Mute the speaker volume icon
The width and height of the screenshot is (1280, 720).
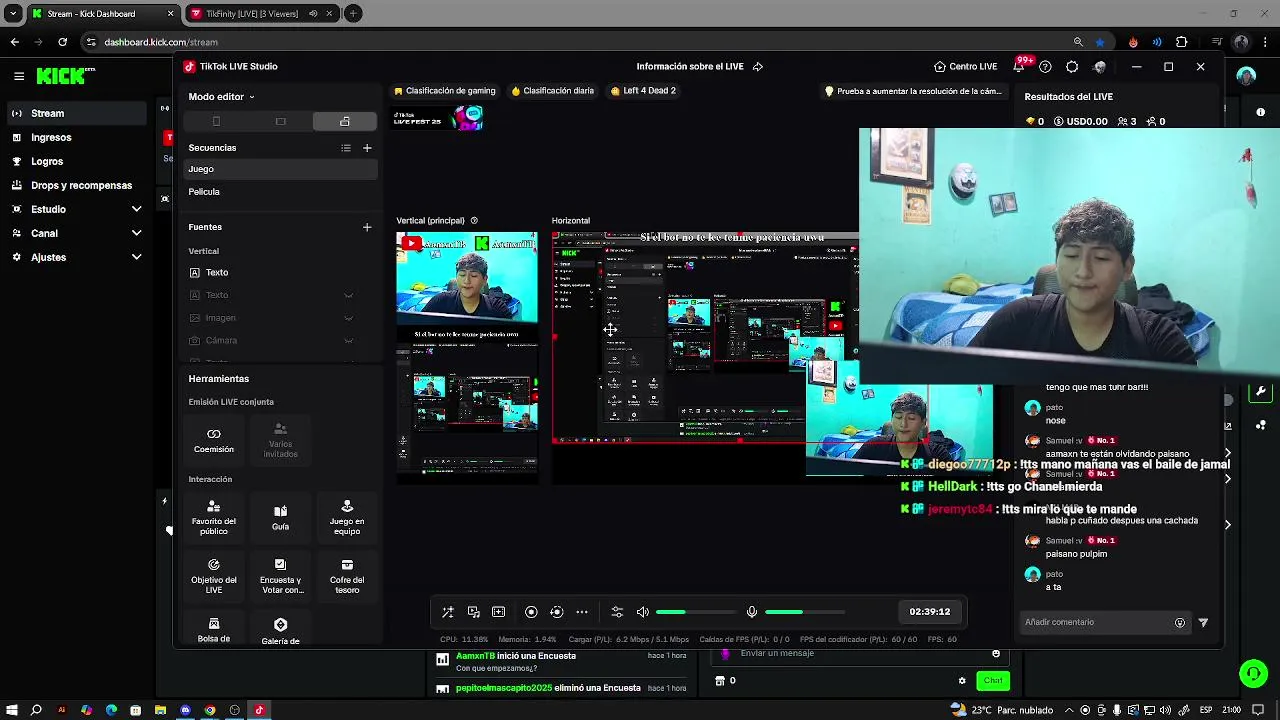643,612
